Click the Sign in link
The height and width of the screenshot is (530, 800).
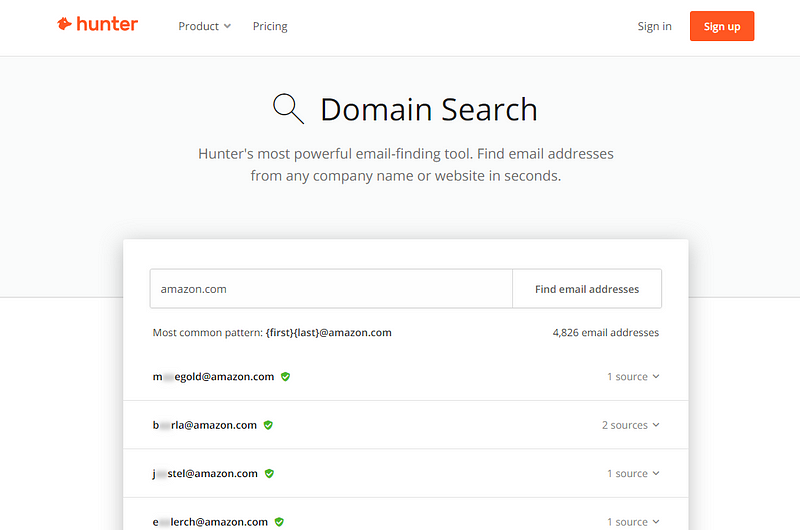(x=654, y=26)
